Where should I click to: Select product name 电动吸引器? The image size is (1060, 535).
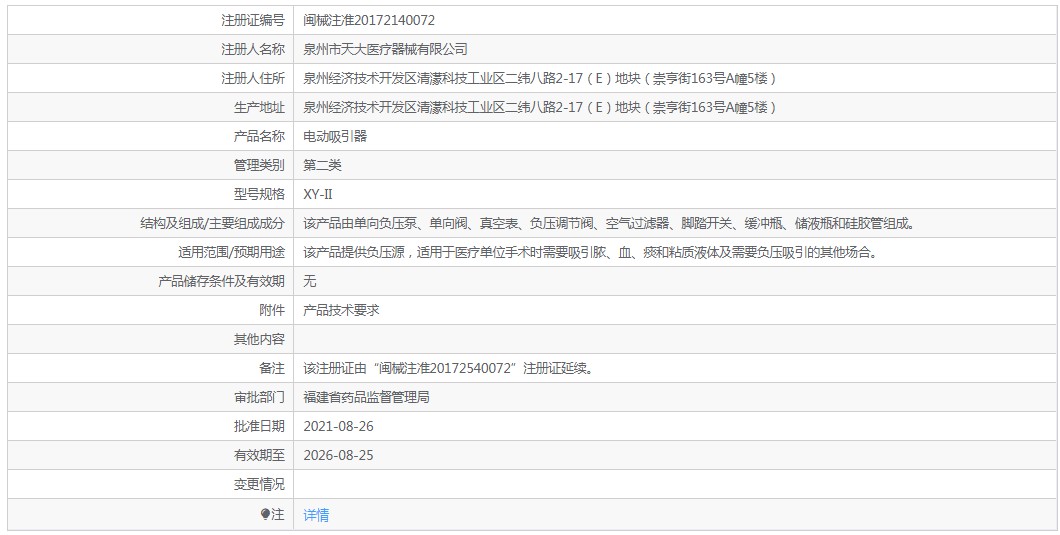(335, 137)
